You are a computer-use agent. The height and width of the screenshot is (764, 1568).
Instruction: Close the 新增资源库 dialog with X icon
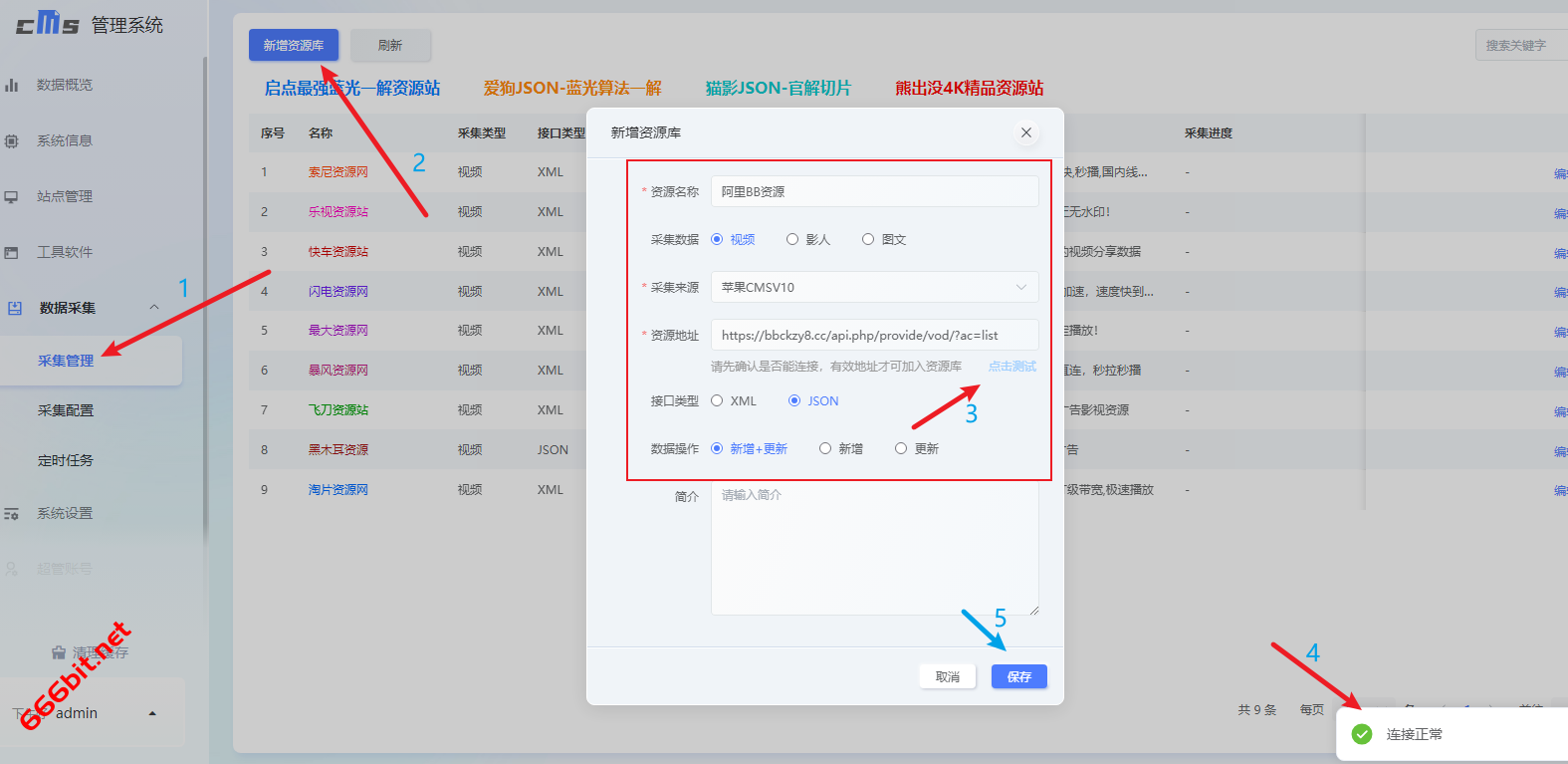[1025, 132]
